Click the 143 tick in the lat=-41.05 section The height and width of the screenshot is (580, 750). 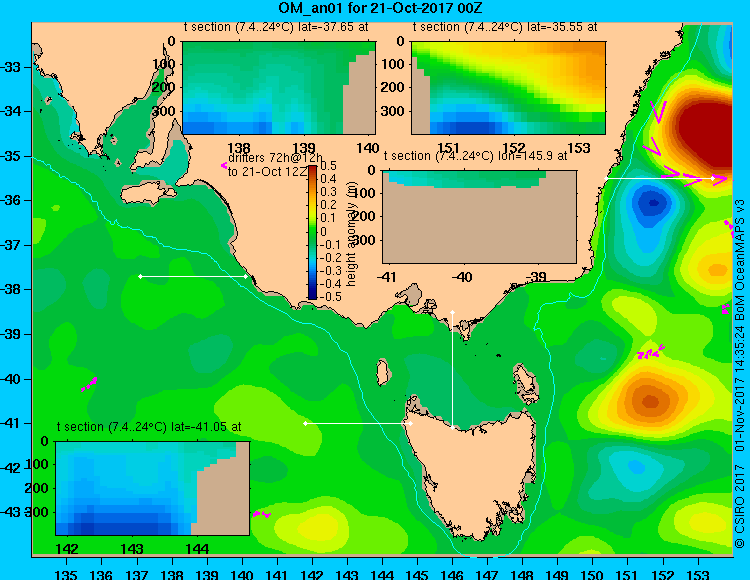coord(132,548)
